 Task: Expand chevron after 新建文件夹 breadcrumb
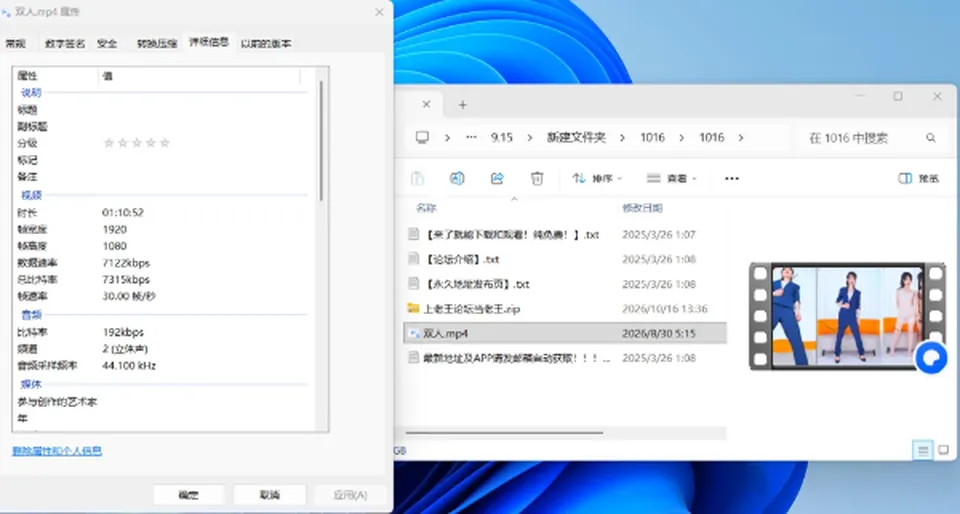click(x=623, y=138)
